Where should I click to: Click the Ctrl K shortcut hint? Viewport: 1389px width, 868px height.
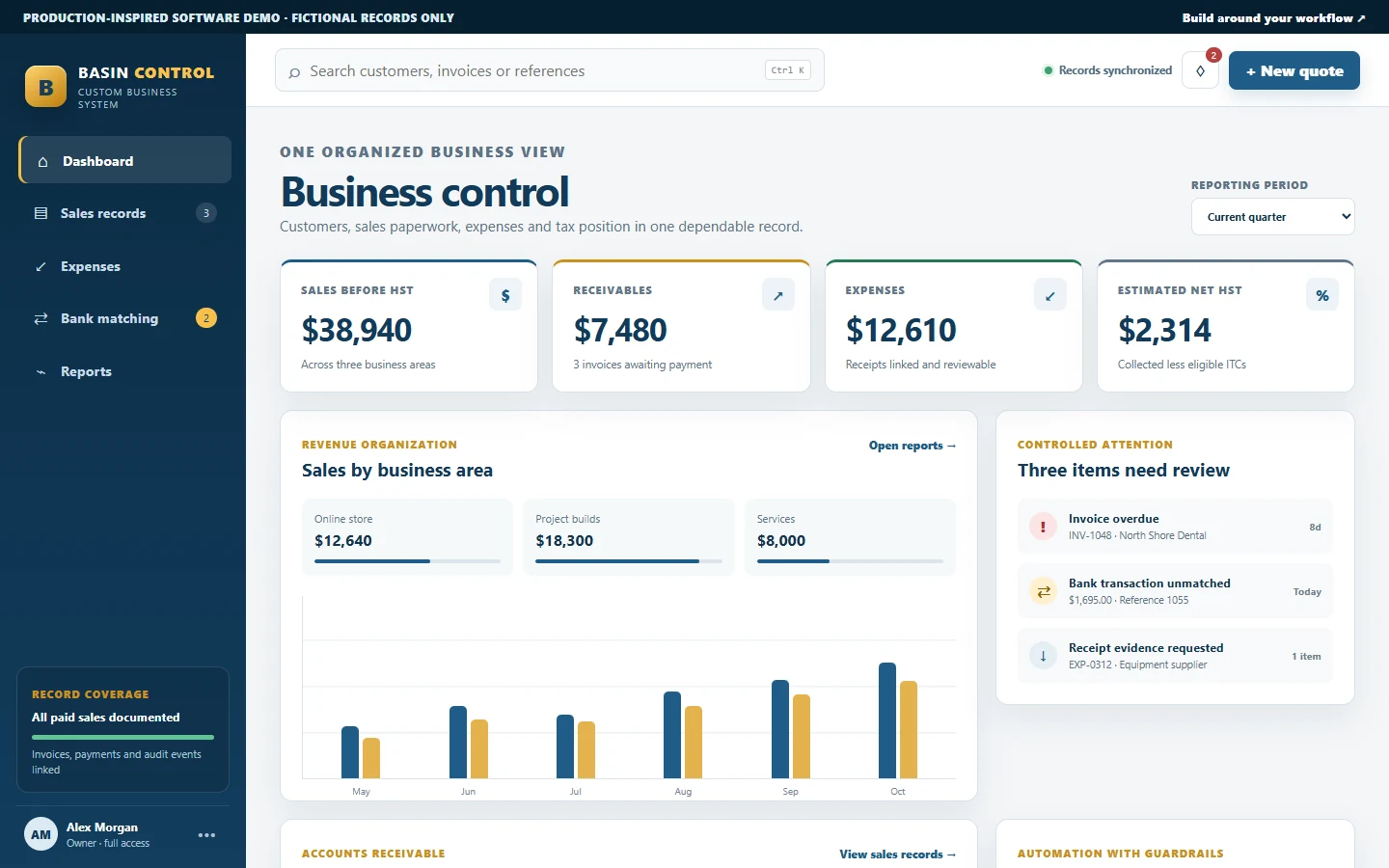click(x=788, y=70)
